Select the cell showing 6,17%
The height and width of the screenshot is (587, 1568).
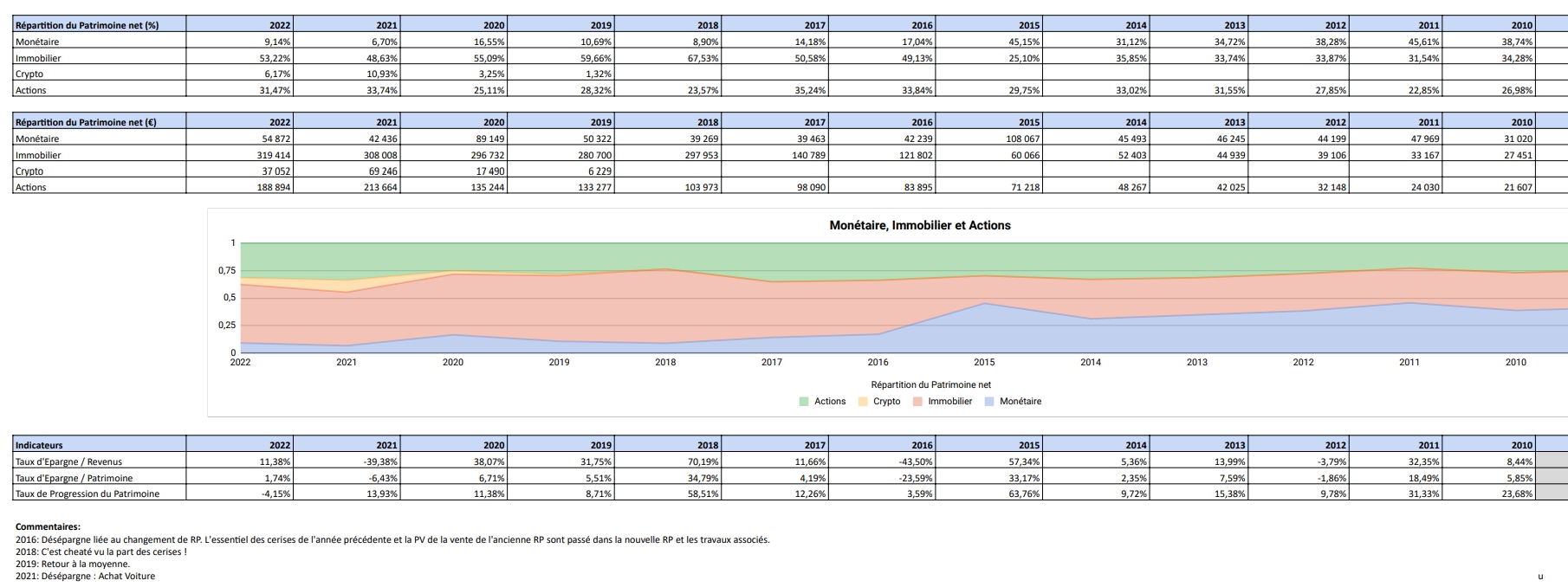[239, 74]
